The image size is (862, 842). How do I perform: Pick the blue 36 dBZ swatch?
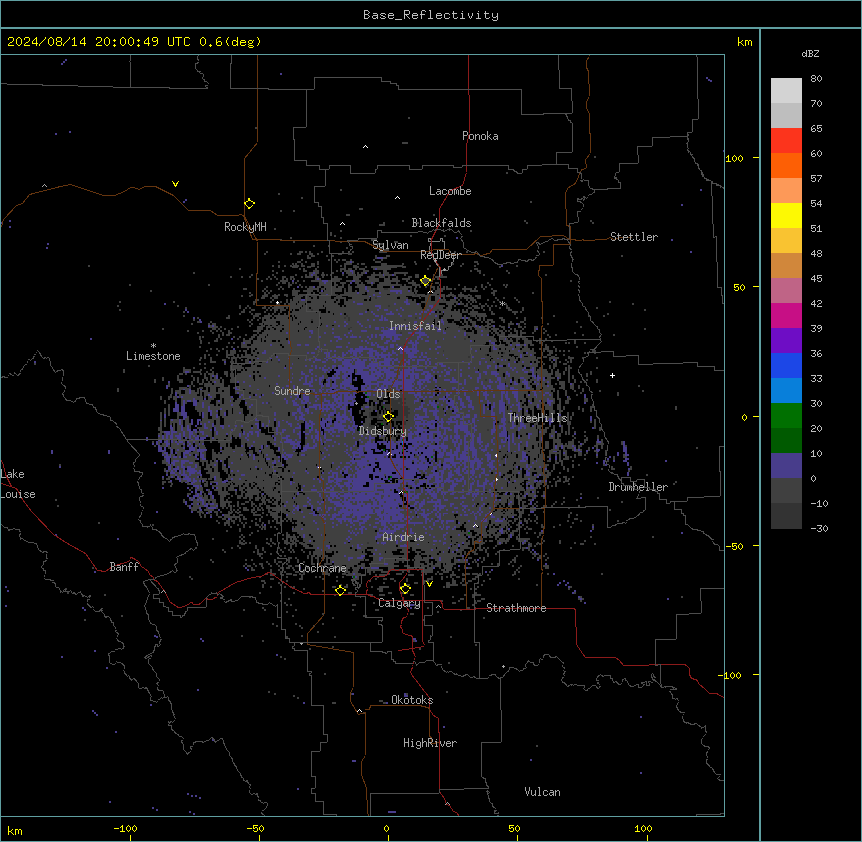click(x=786, y=365)
